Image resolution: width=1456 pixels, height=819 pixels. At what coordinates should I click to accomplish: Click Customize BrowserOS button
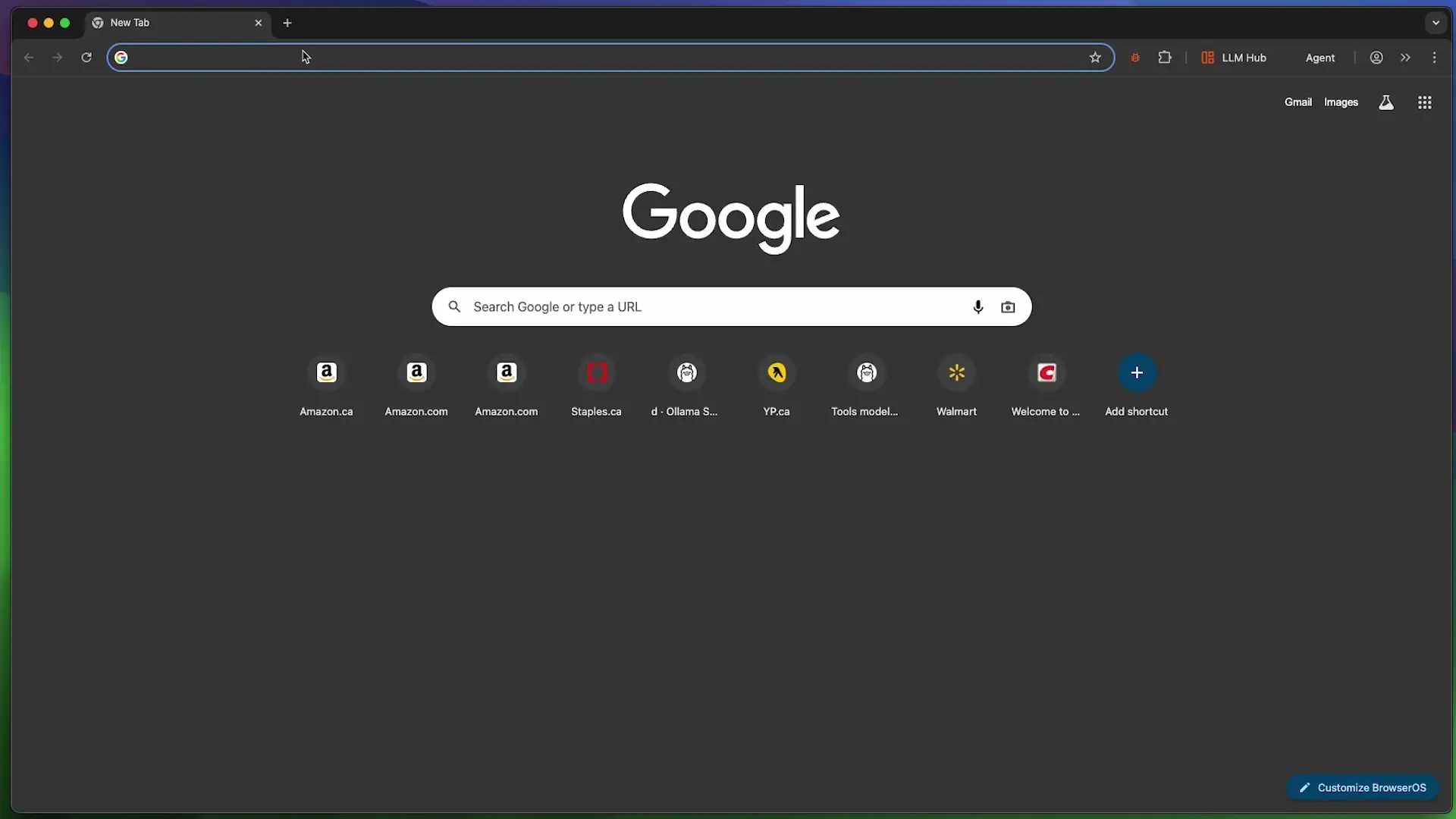point(1363,788)
